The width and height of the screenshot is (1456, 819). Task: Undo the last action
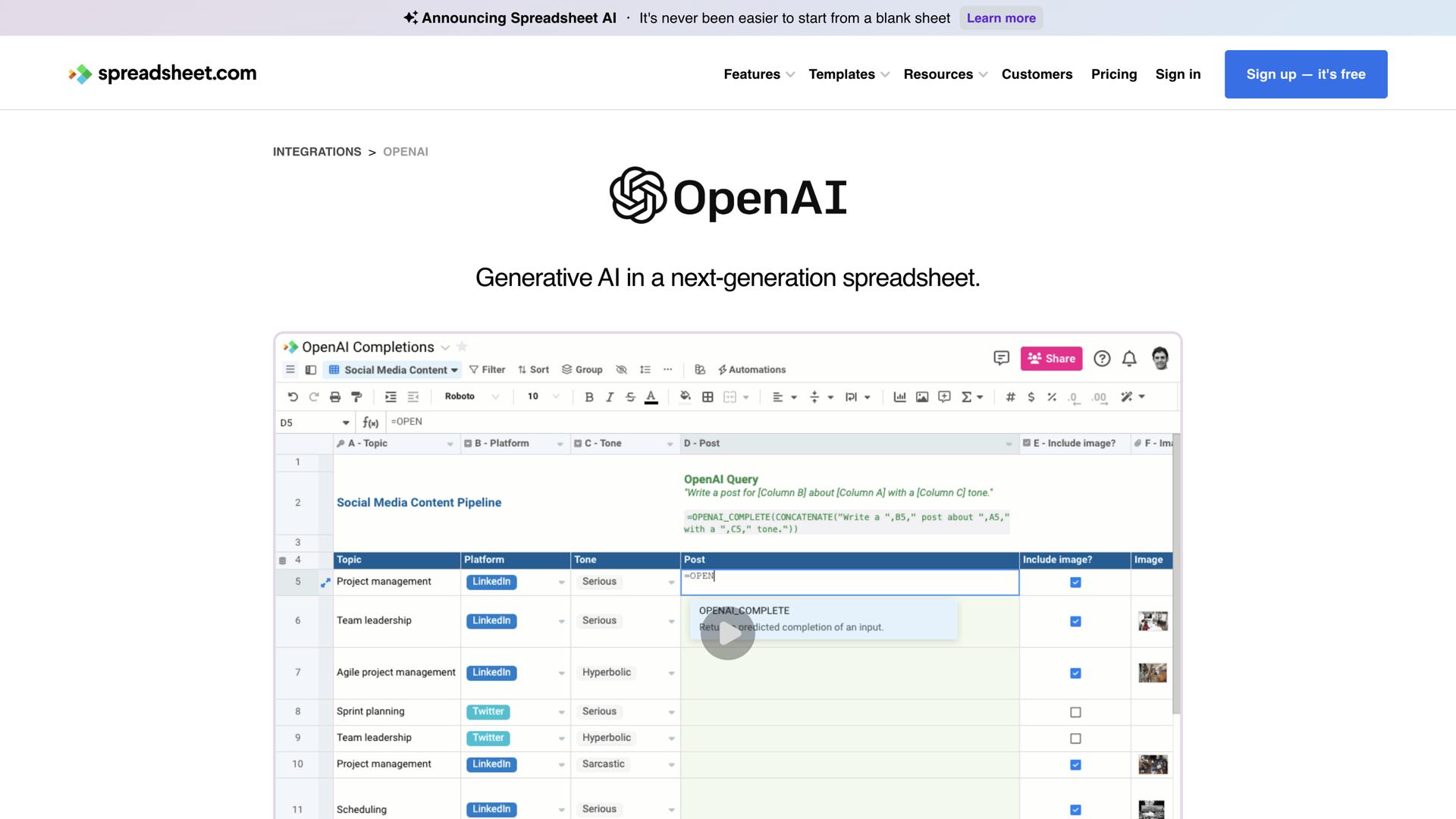pyautogui.click(x=292, y=397)
